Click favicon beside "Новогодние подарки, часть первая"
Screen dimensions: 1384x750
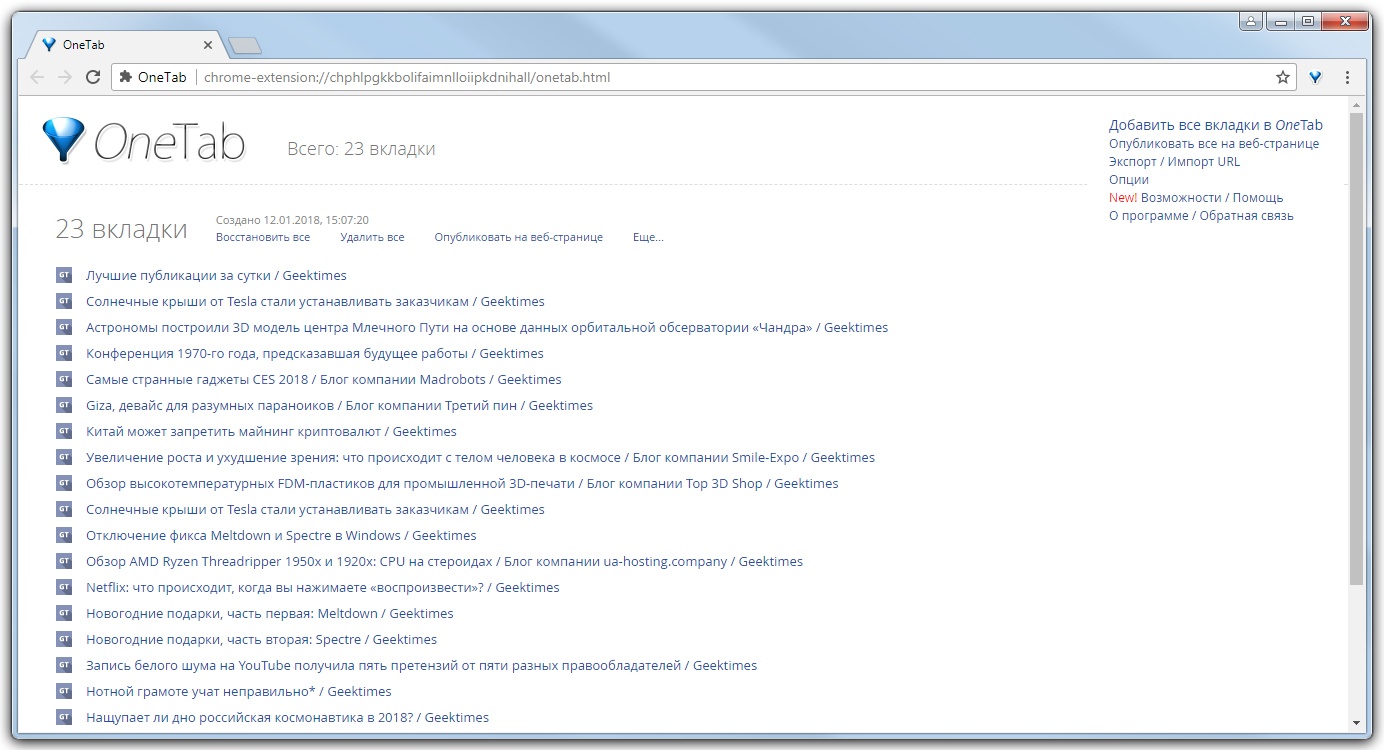point(64,613)
